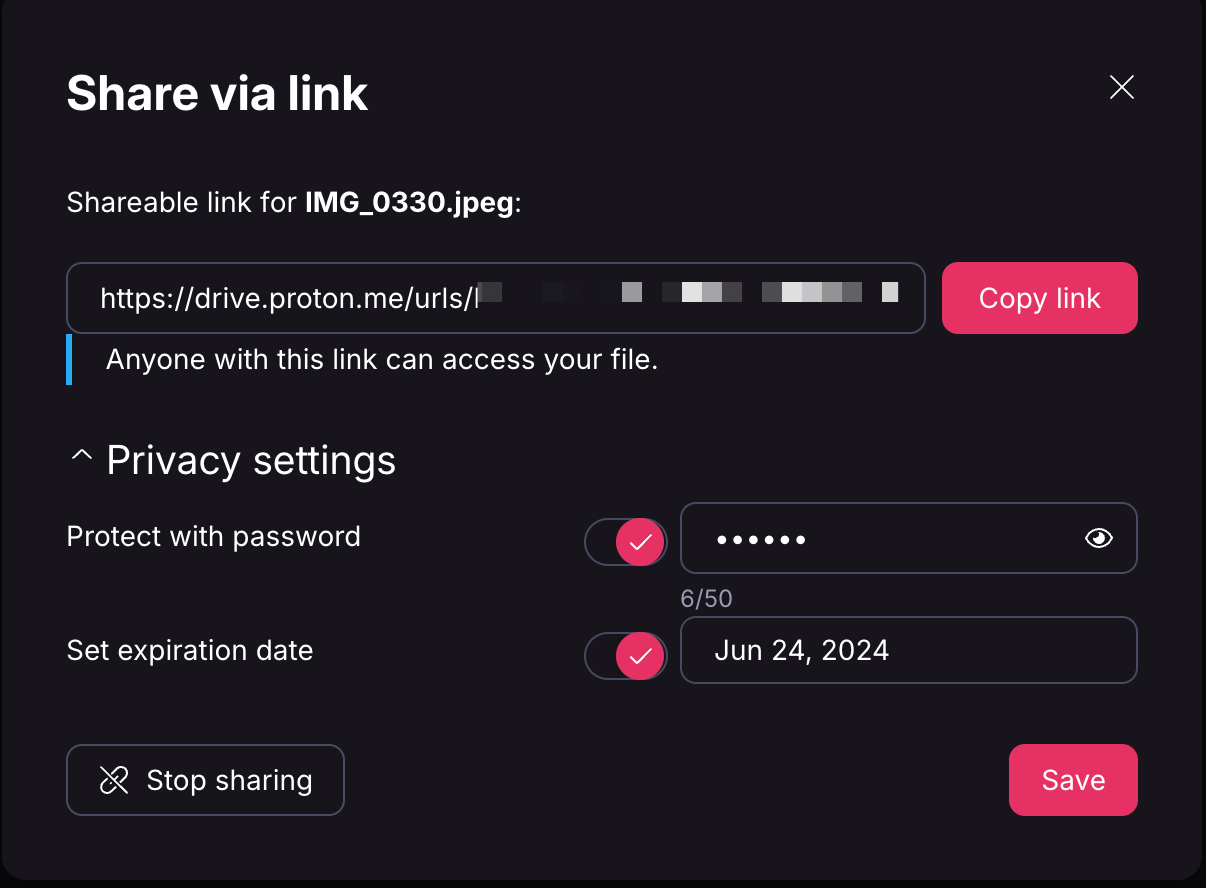Toggle password visibility in the password field

(x=1098, y=538)
